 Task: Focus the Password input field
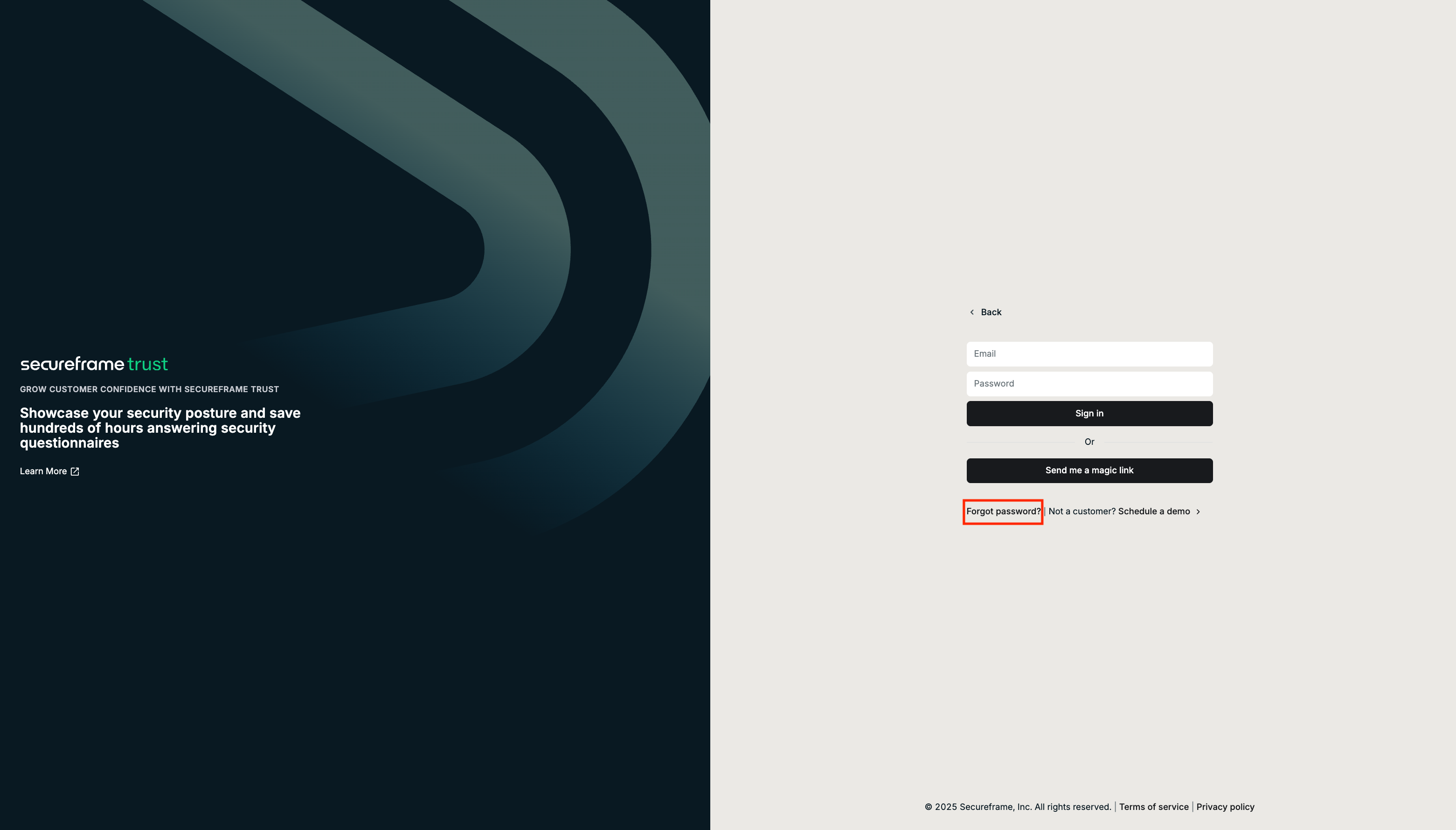point(1089,384)
